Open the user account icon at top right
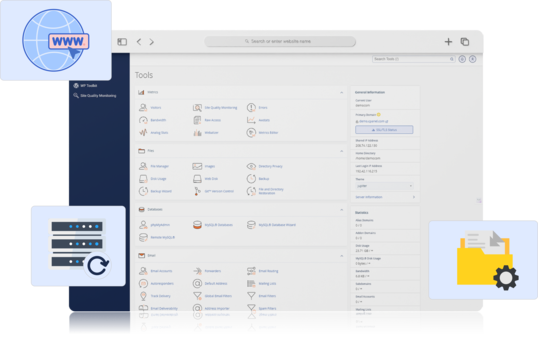 tap(472, 59)
